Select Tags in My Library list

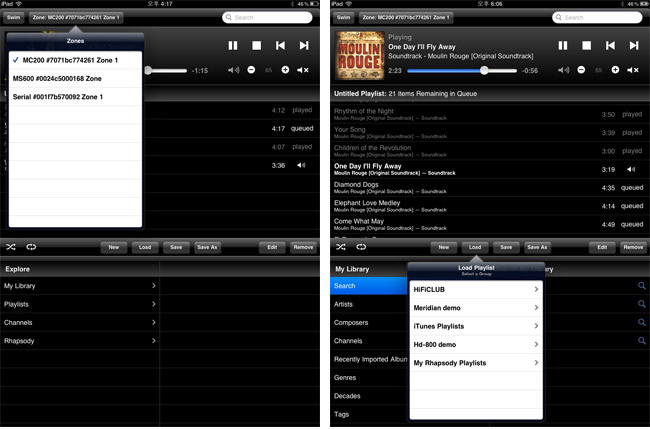[x=369, y=414]
